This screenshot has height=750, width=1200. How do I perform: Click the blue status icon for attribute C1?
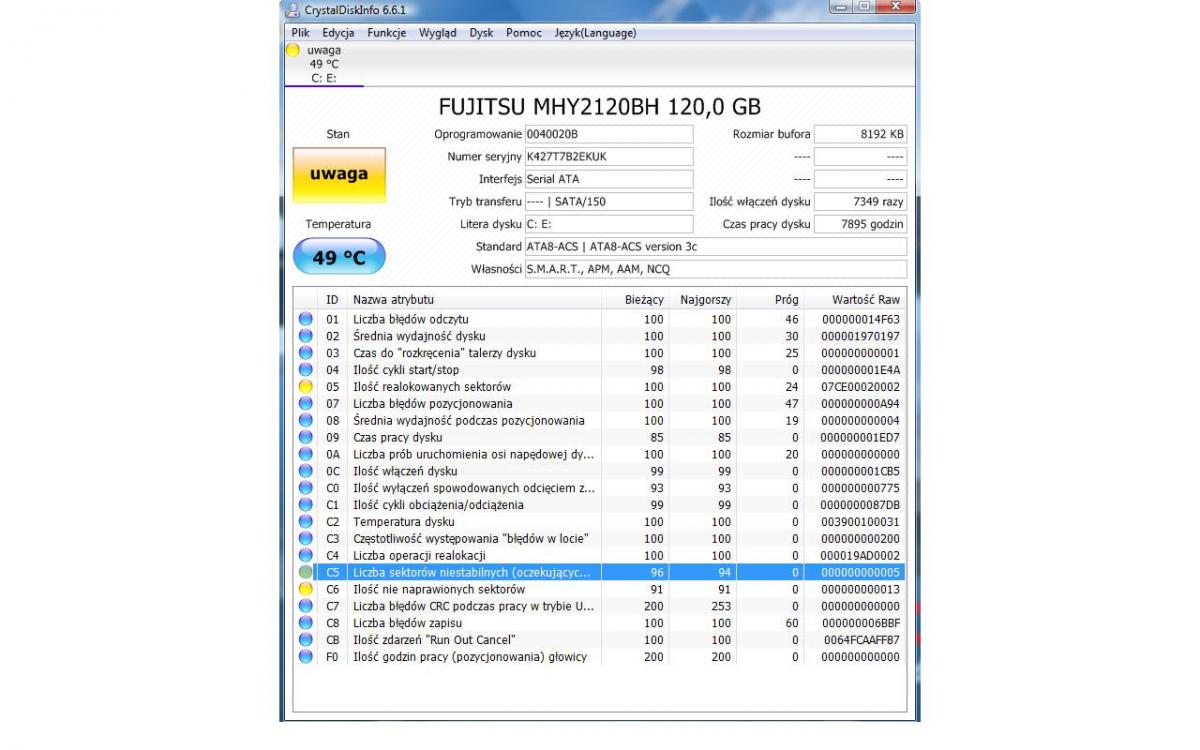[306, 505]
